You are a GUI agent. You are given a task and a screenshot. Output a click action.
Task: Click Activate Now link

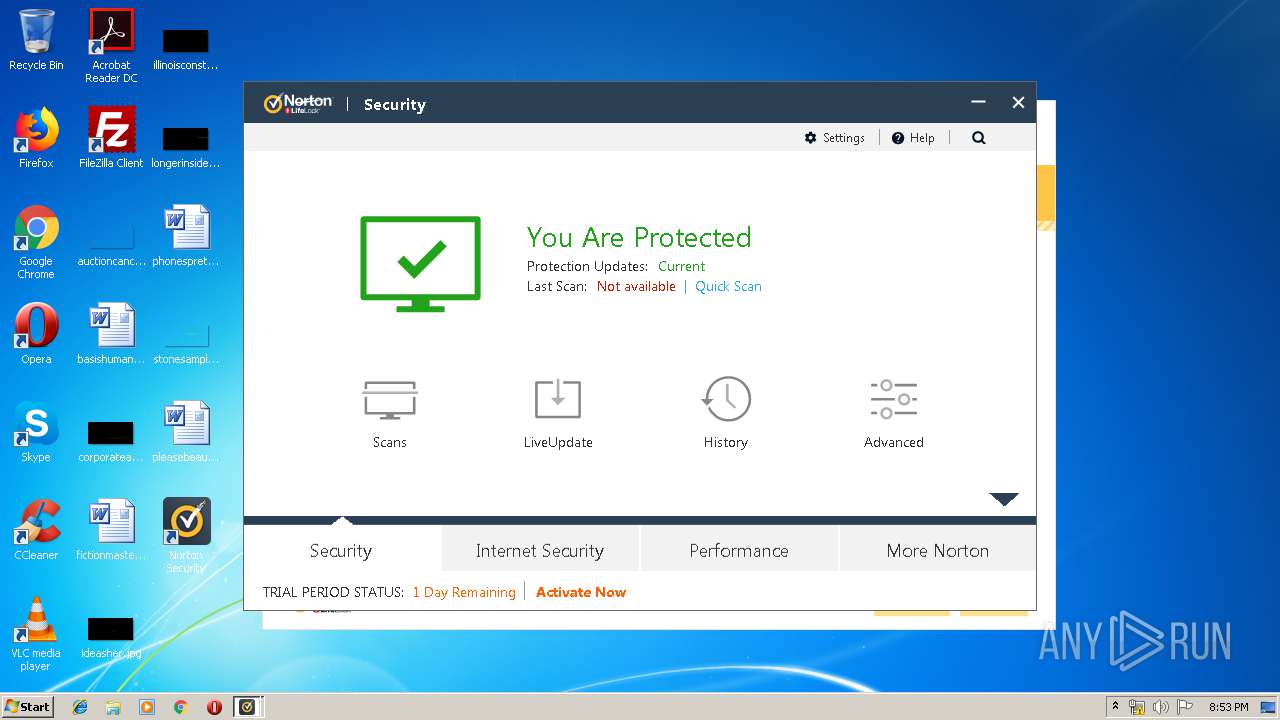[x=581, y=592]
